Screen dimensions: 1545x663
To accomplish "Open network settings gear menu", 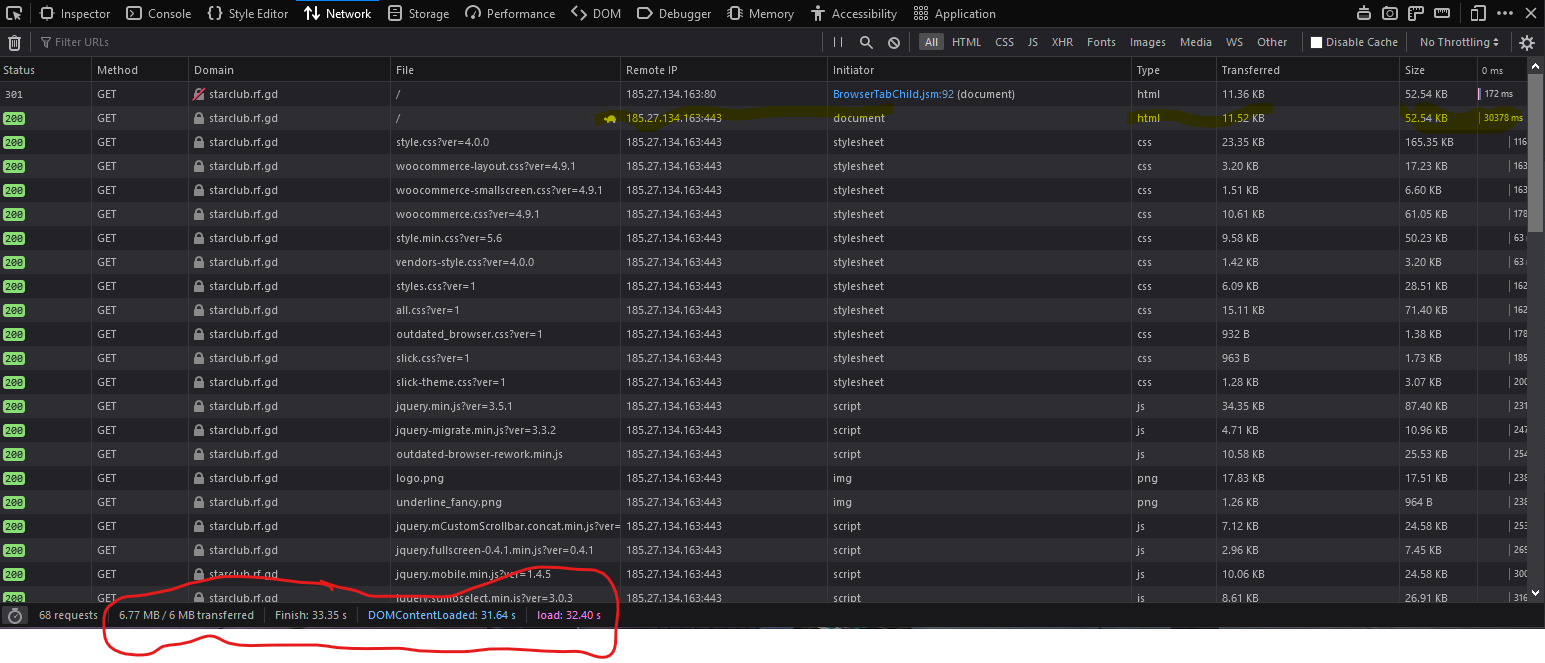I will [1526, 42].
